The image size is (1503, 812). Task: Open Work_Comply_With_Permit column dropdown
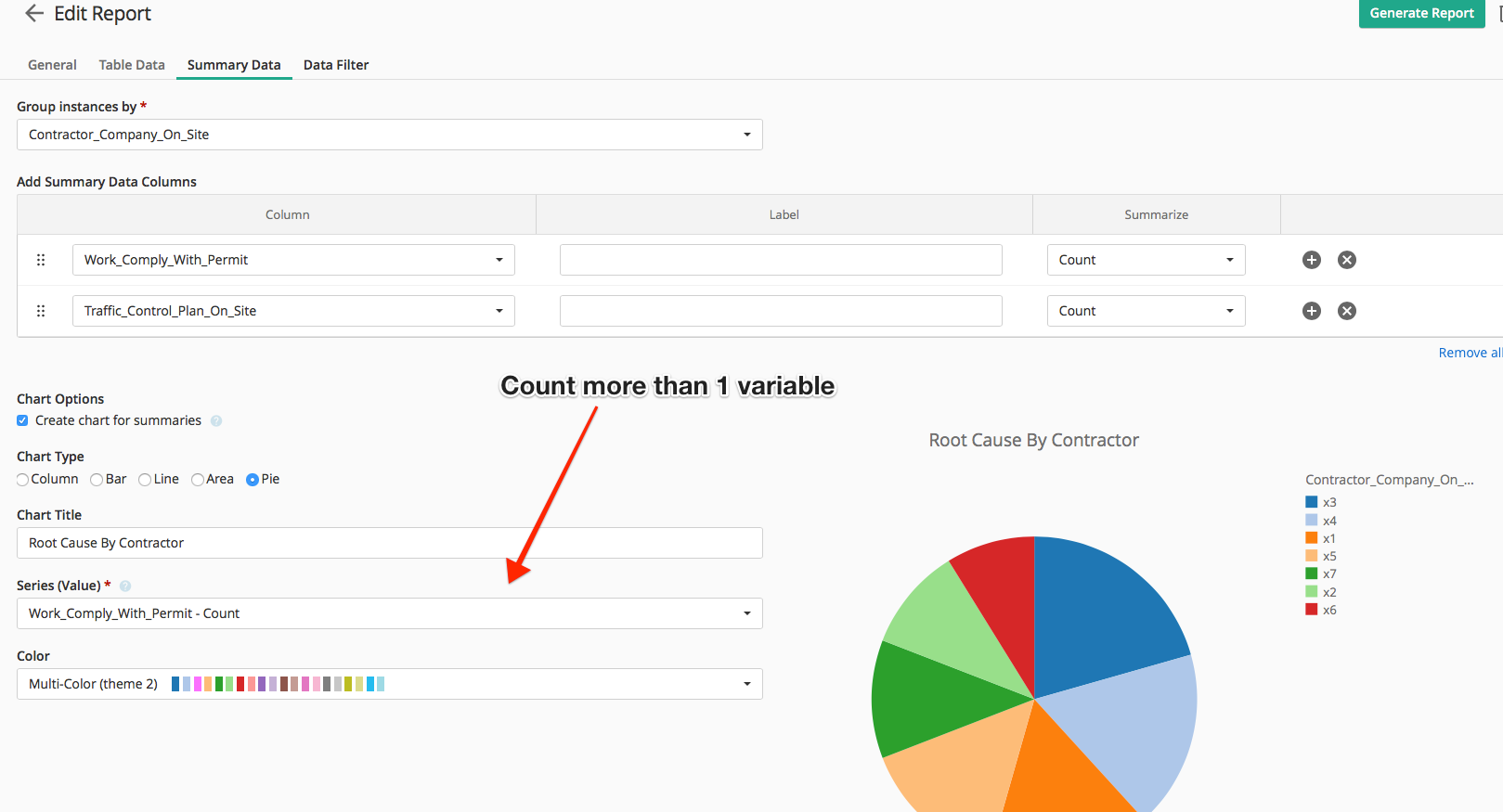pyautogui.click(x=293, y=260)
